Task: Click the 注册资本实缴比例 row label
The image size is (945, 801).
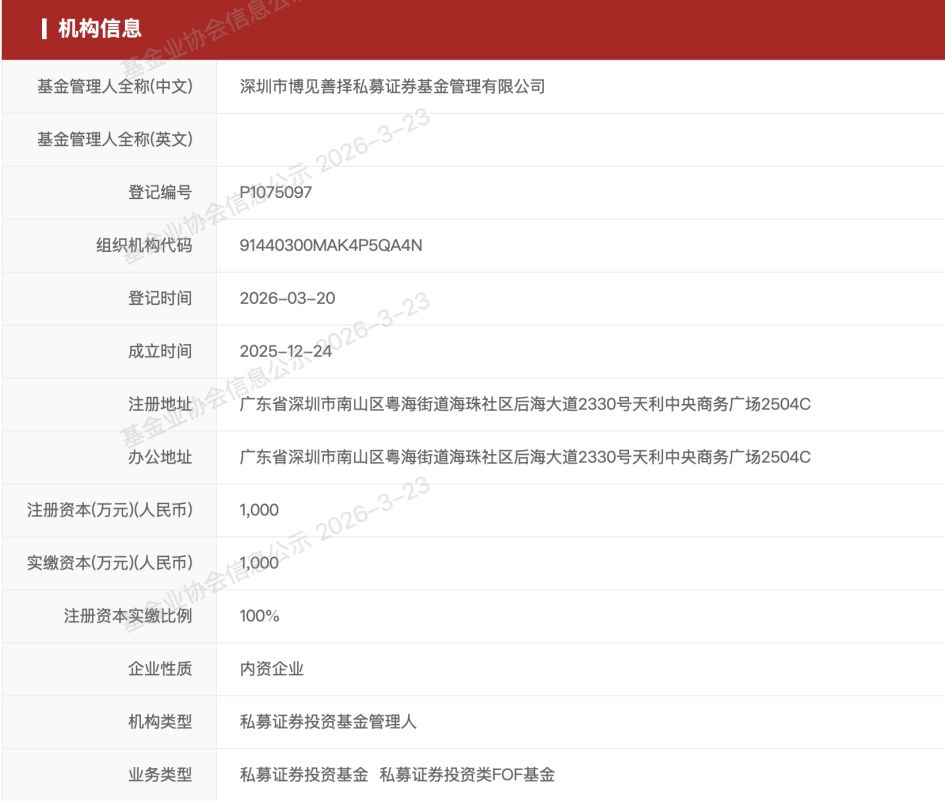Action: coord(127,617)
